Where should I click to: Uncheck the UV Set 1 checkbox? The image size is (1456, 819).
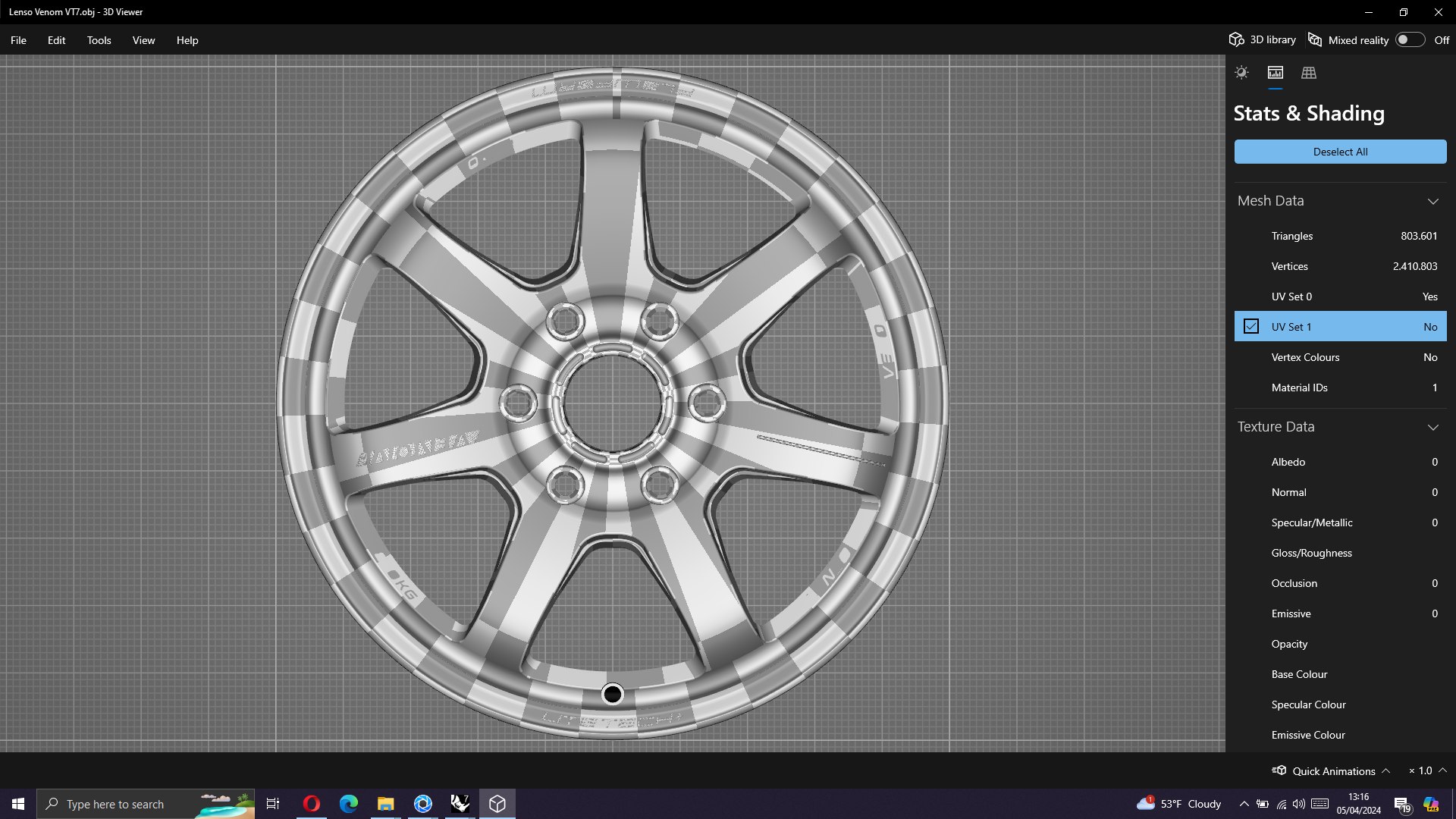[x=1251, y=327]
